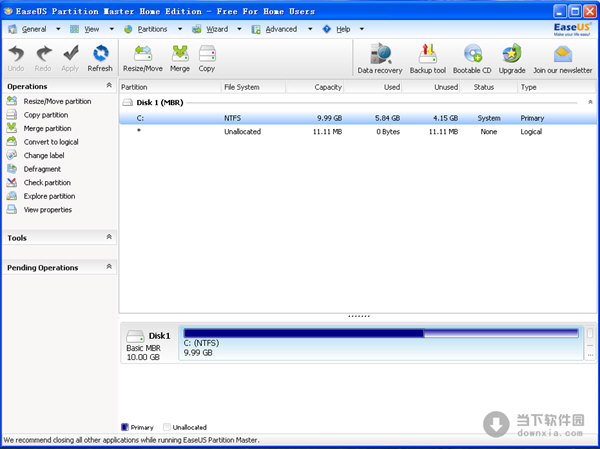Click the 5.84 GB used value

(x=388, y=118)
